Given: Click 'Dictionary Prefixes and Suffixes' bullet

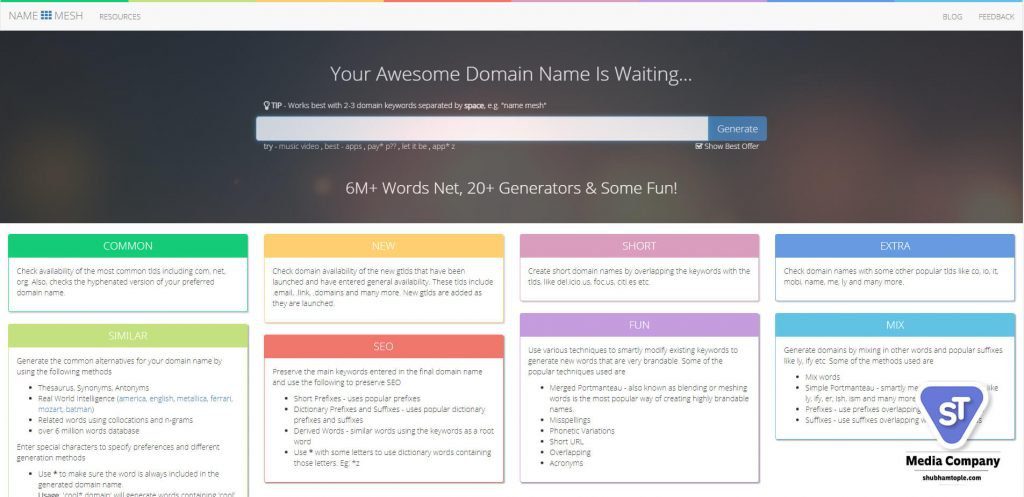Looking at the screenshot, I should [x=389, y=415].
